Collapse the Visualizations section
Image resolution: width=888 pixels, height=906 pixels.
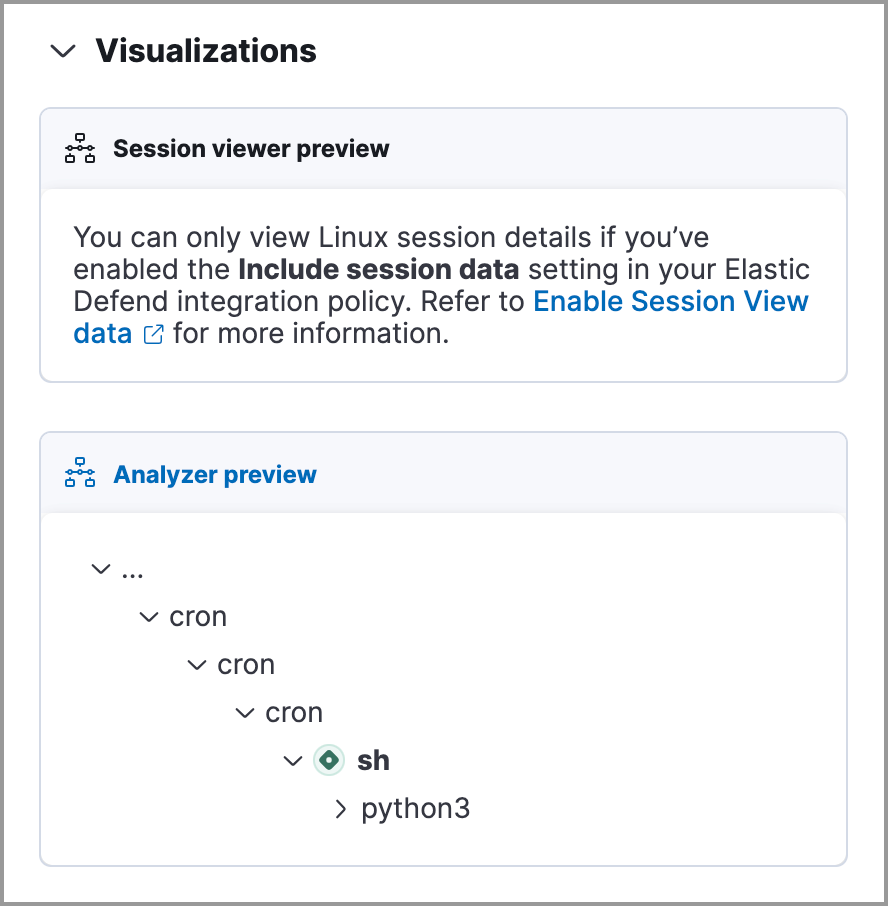pyautogui.click(x=63, y=51)
